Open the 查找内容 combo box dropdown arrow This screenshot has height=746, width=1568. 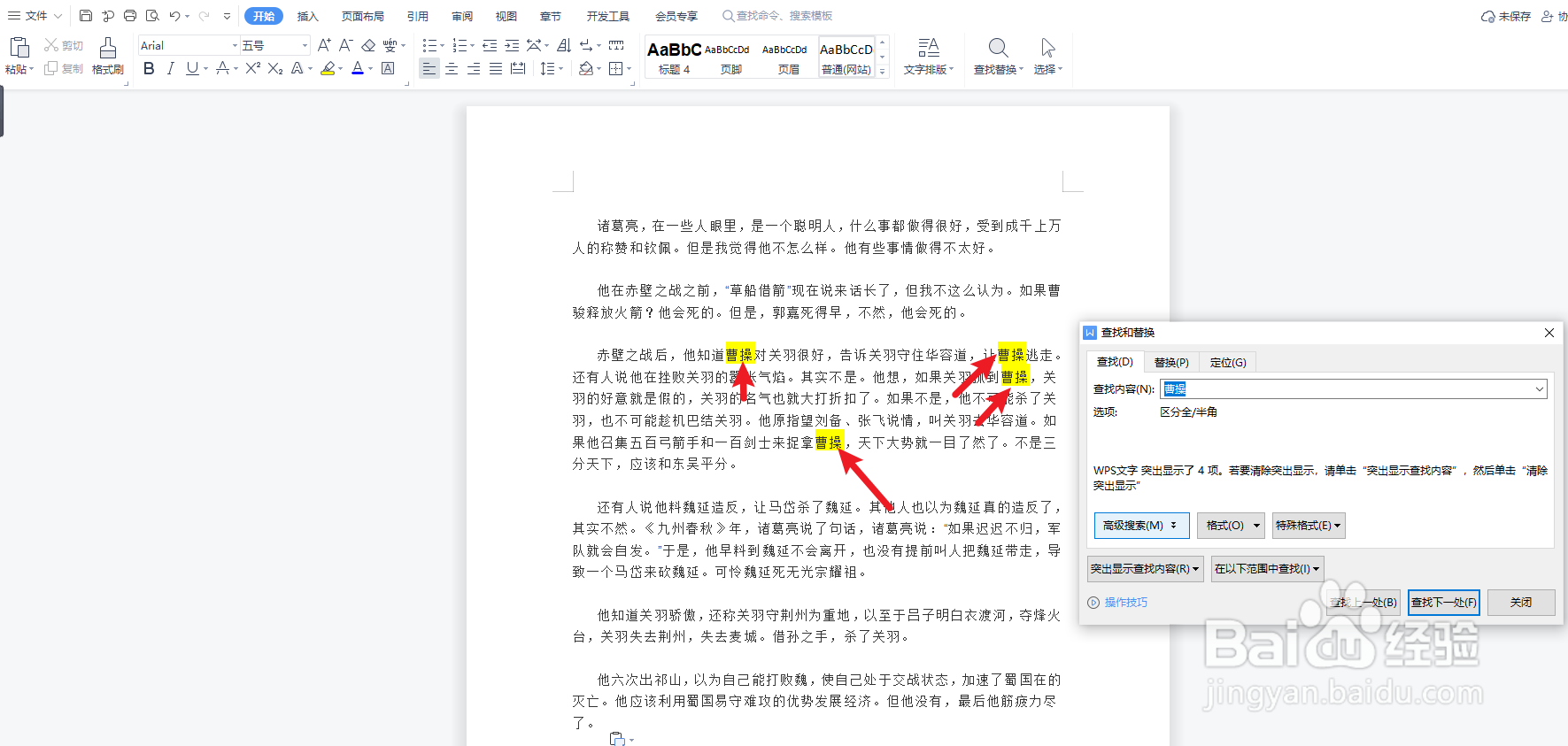pos(1540,388)
